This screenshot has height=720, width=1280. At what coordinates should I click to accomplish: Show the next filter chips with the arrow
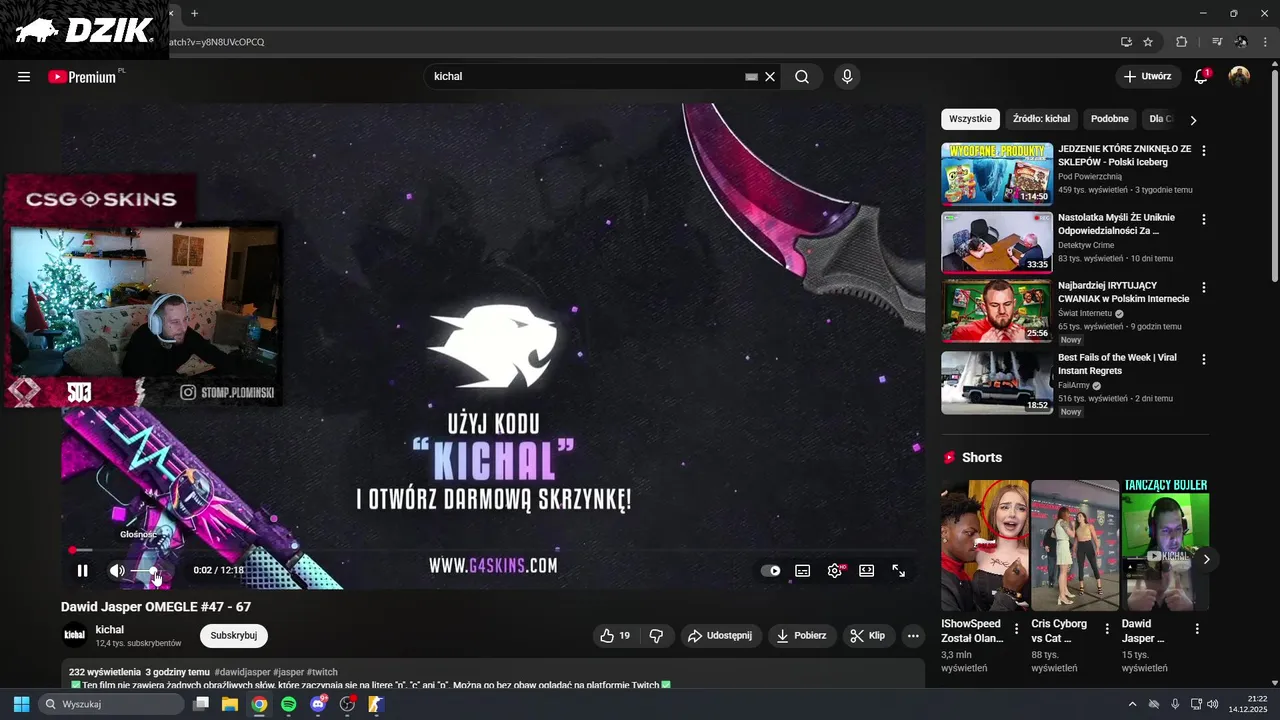[1193, 120]
